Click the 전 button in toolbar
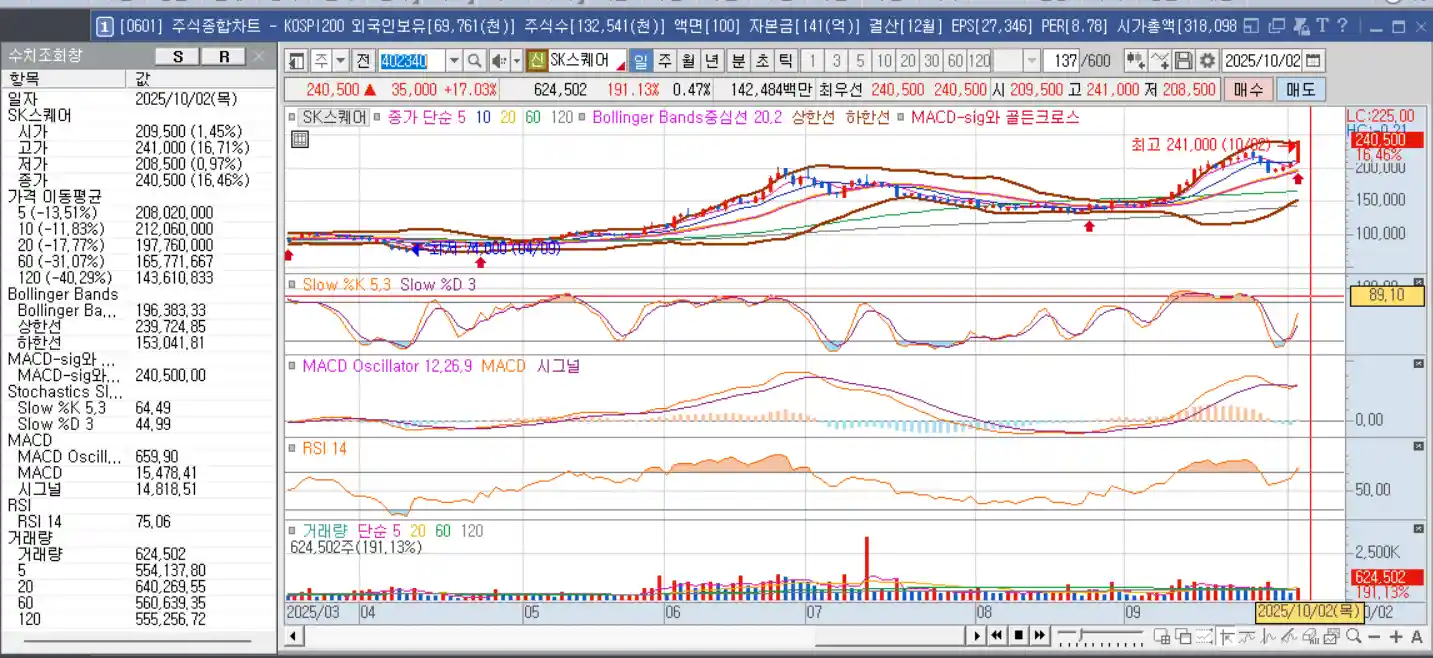The height and width of the screenshot is (658, 1433). (x=363, y=61)
